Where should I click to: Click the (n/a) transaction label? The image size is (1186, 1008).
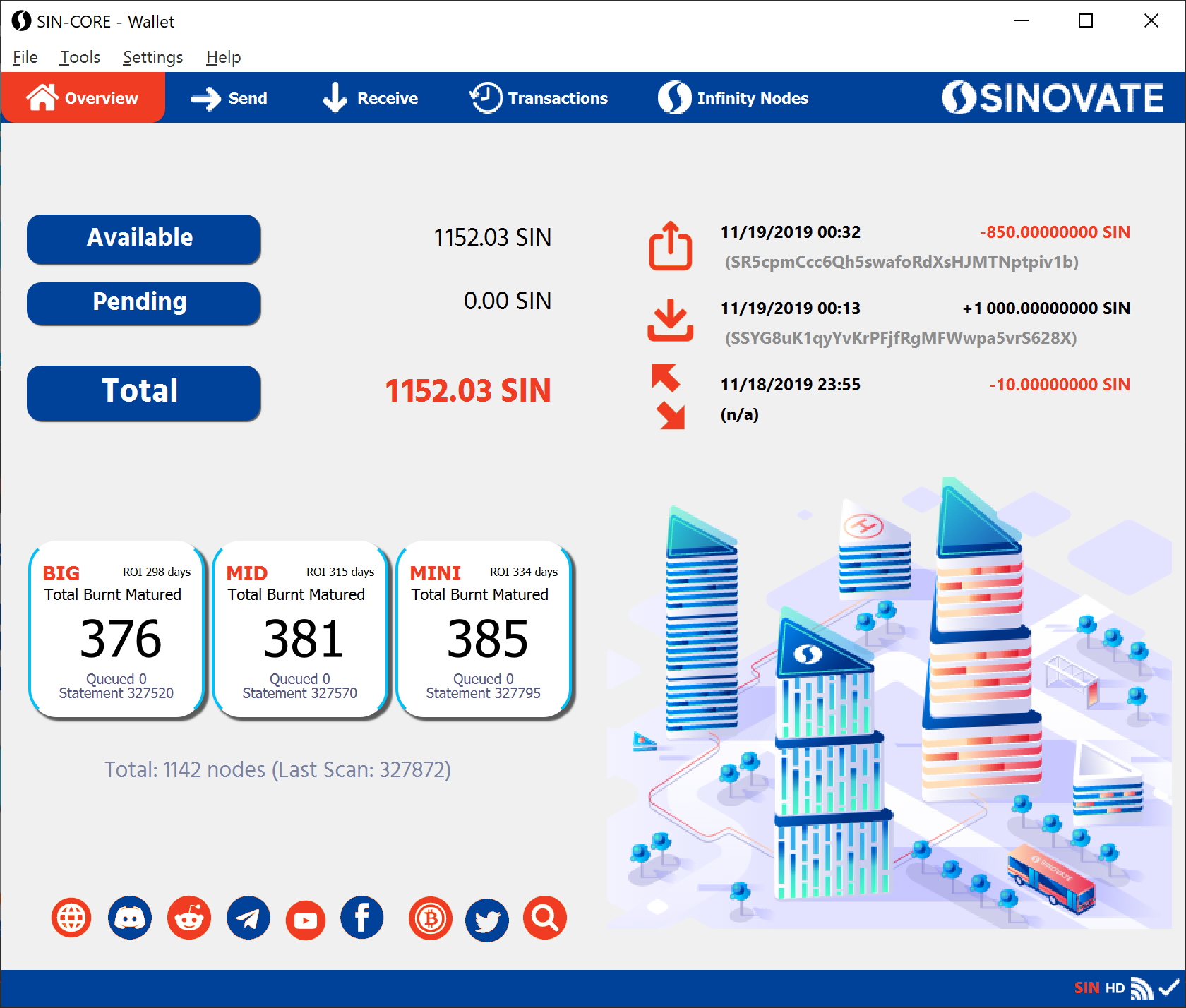coord(740,414)
